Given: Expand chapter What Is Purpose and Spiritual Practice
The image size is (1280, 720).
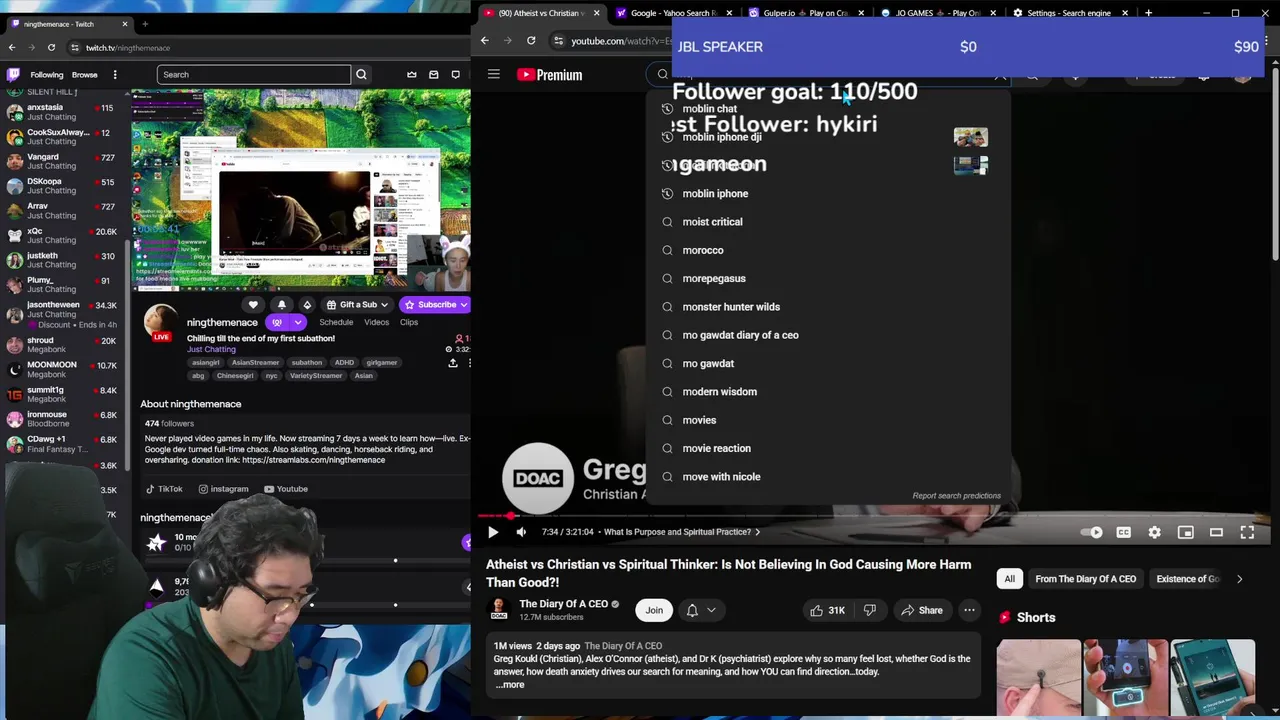Looking at the screenshot, I should [x=682, y=532].
